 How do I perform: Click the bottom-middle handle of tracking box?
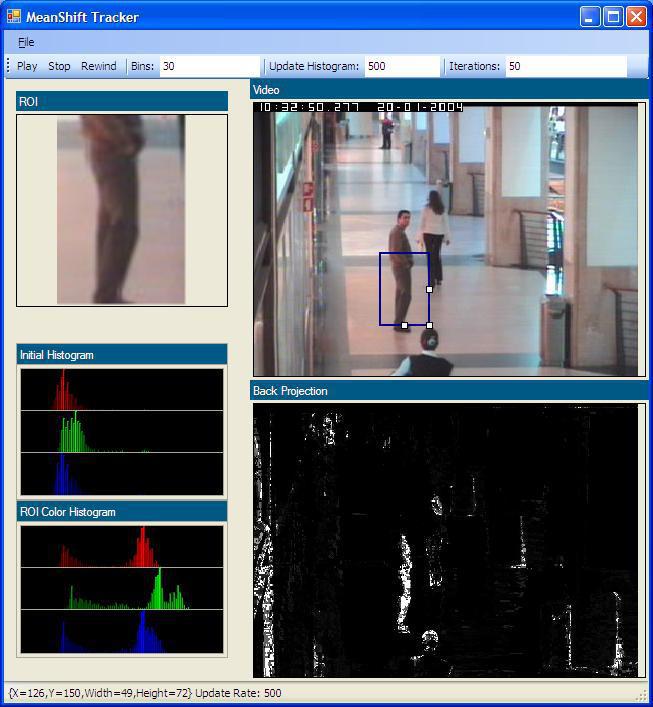(405, 325)
